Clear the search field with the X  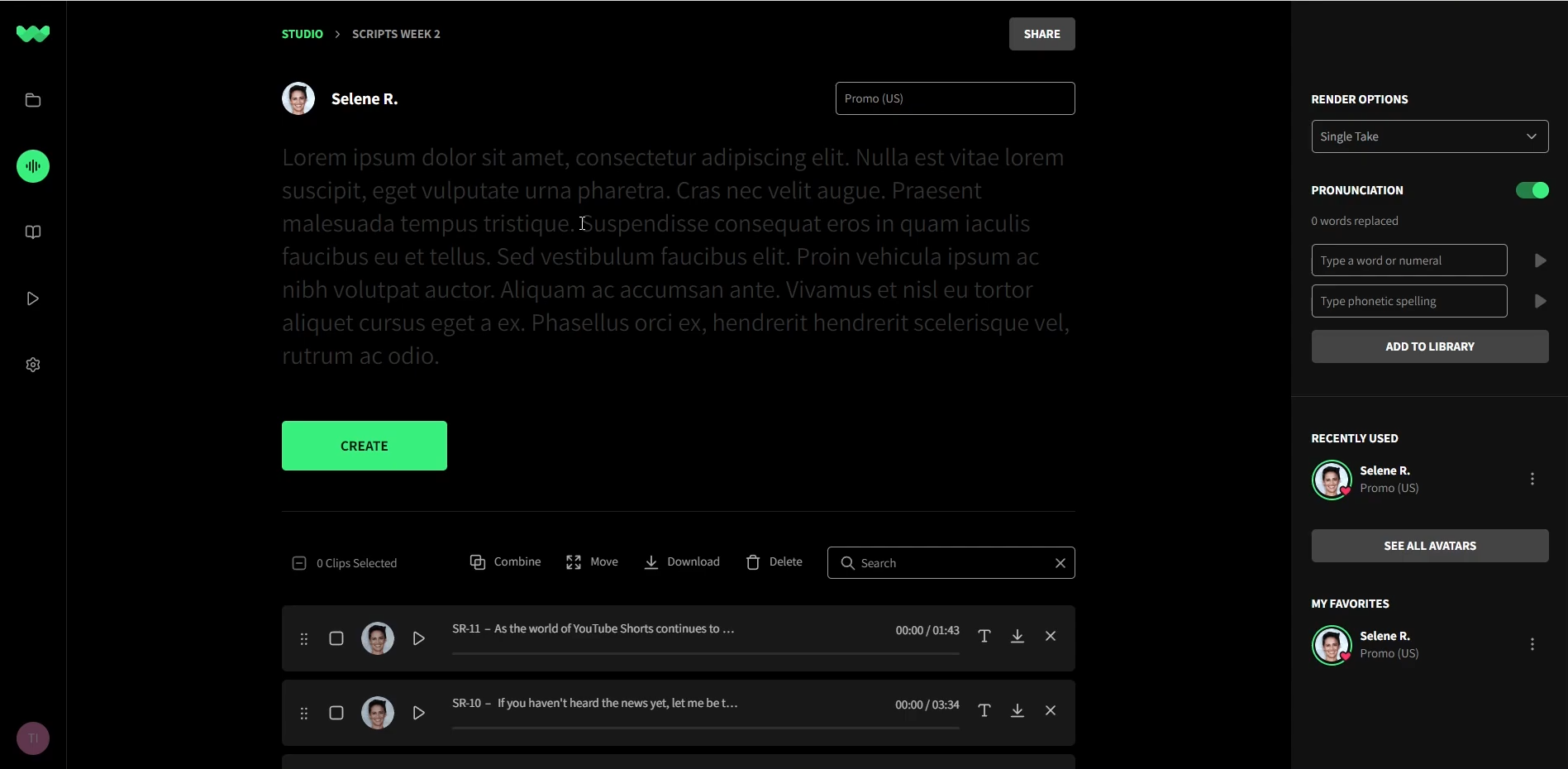pos(1060,562)
